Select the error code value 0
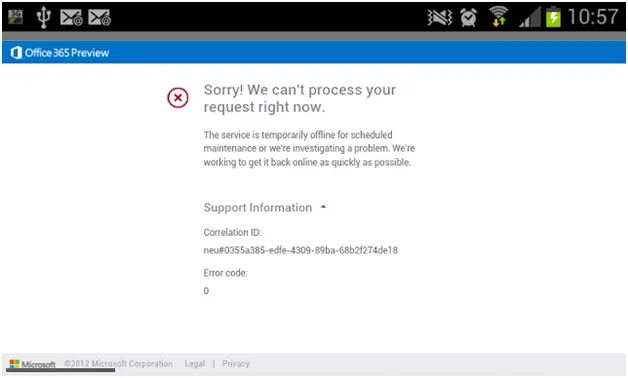The width and height of the screenshot is (628, 378). (206, 291)
